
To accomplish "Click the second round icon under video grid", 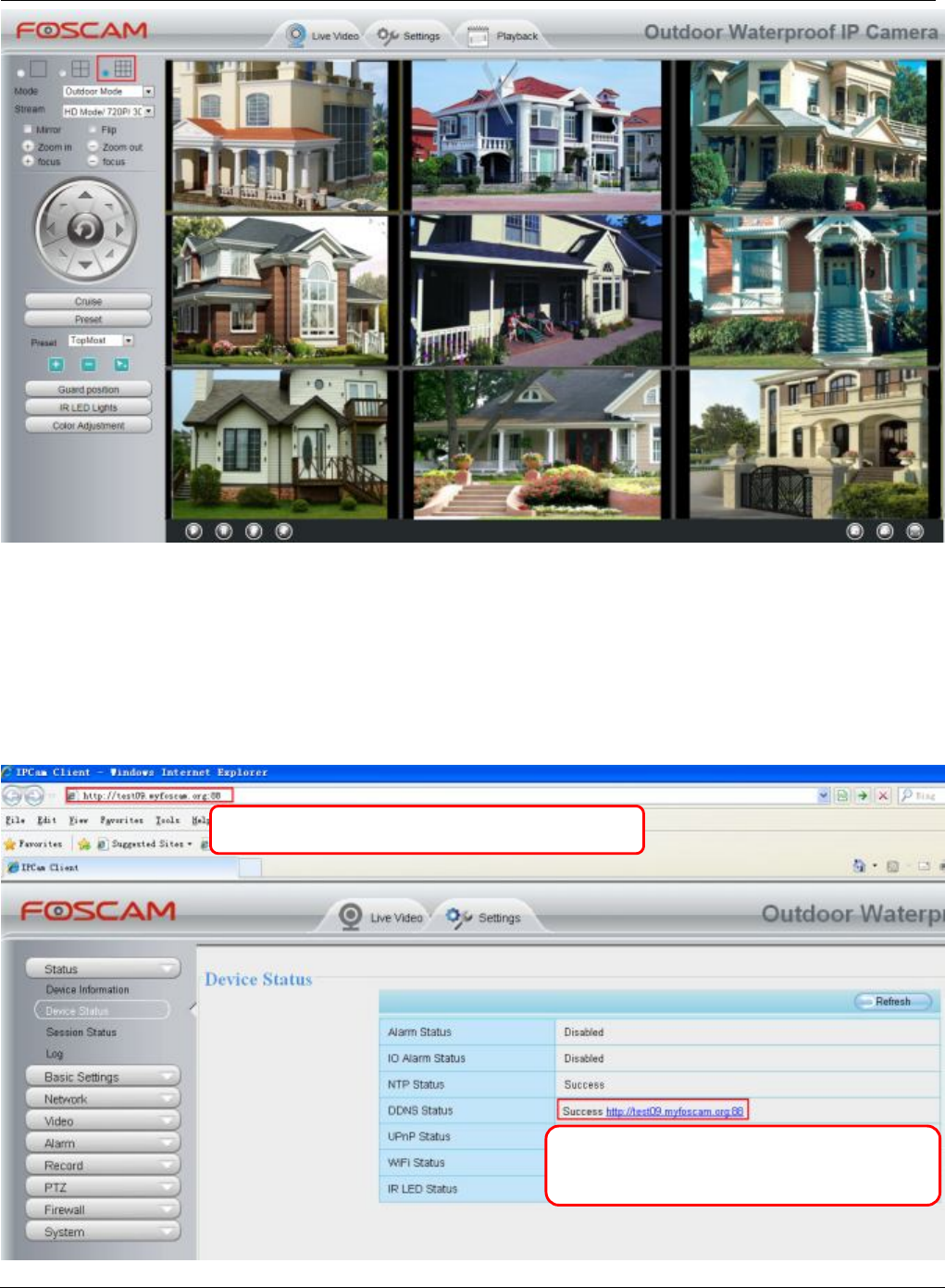I will [x=224, y=531].
